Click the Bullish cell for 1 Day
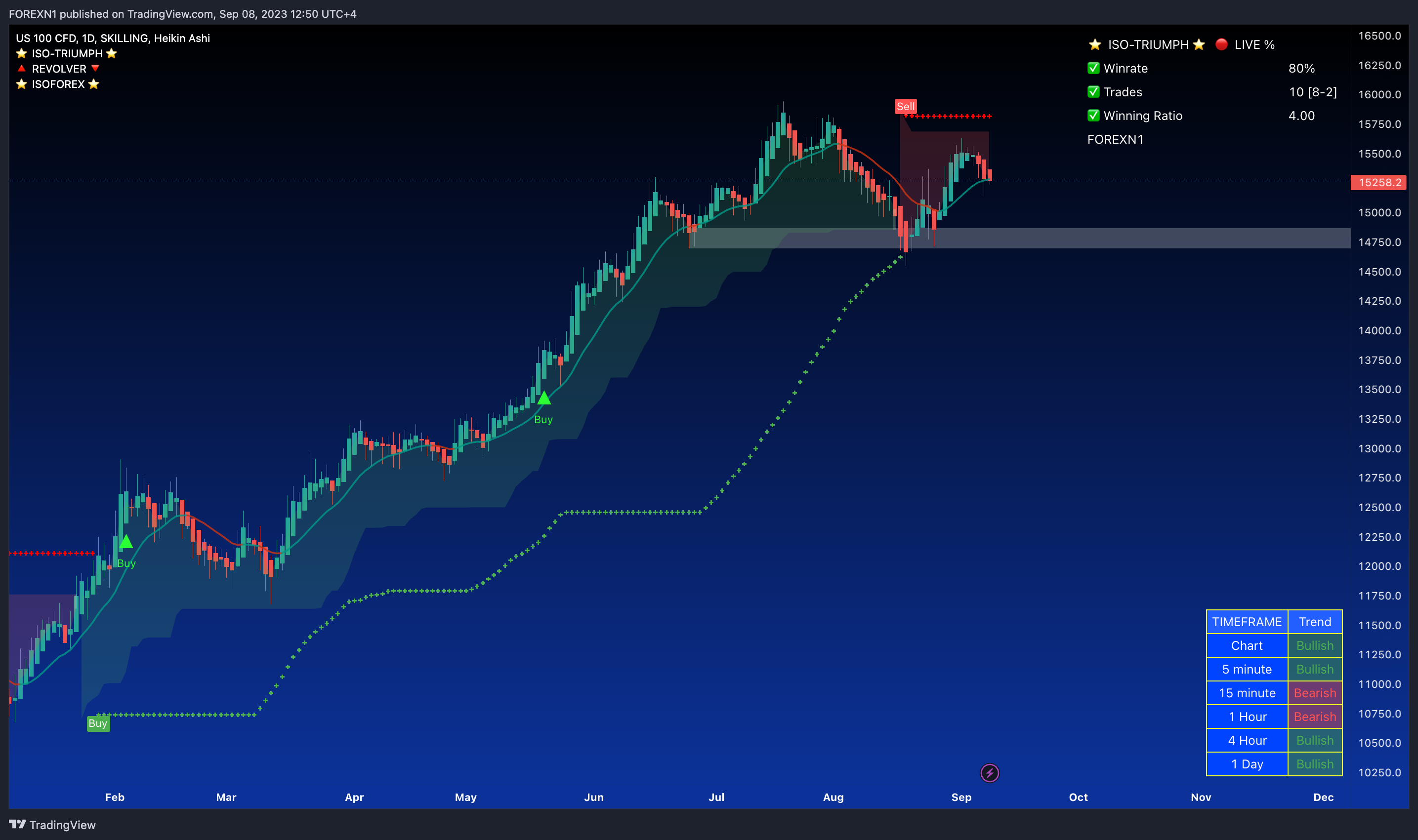The width and height of the screenshot is (1418, 840). pyautogui.click(x=1315, y=764)
